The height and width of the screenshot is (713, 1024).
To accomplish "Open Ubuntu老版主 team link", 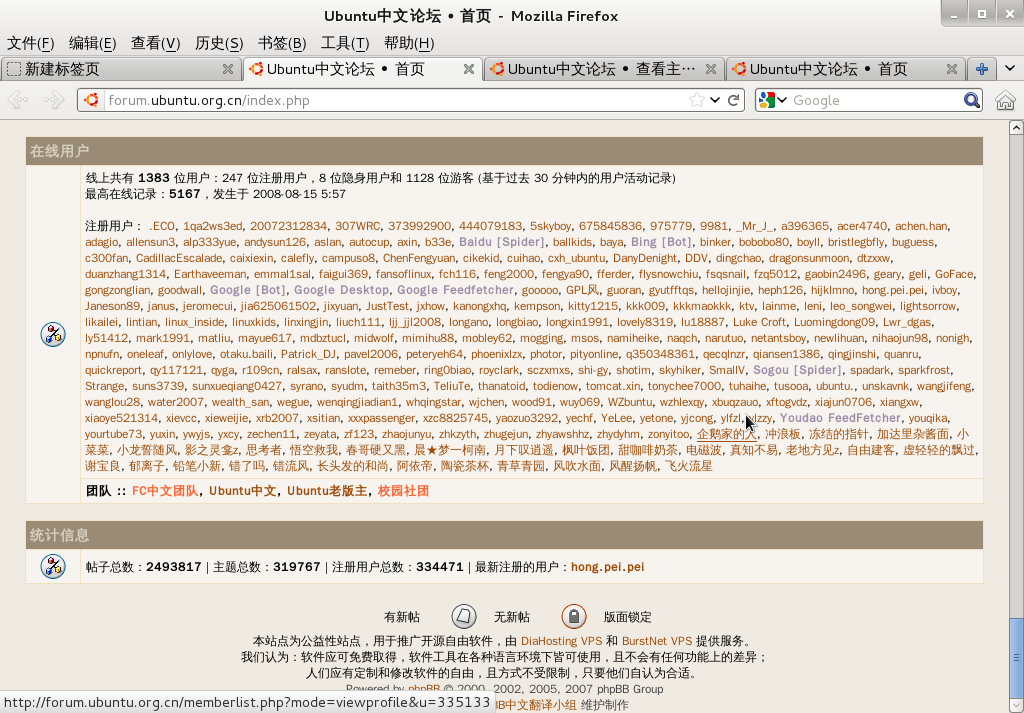I will point(327,490).
